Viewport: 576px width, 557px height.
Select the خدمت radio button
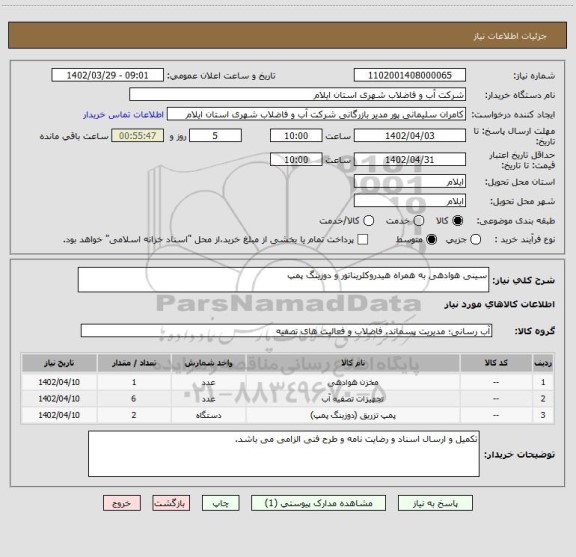[x=419, y=221]
